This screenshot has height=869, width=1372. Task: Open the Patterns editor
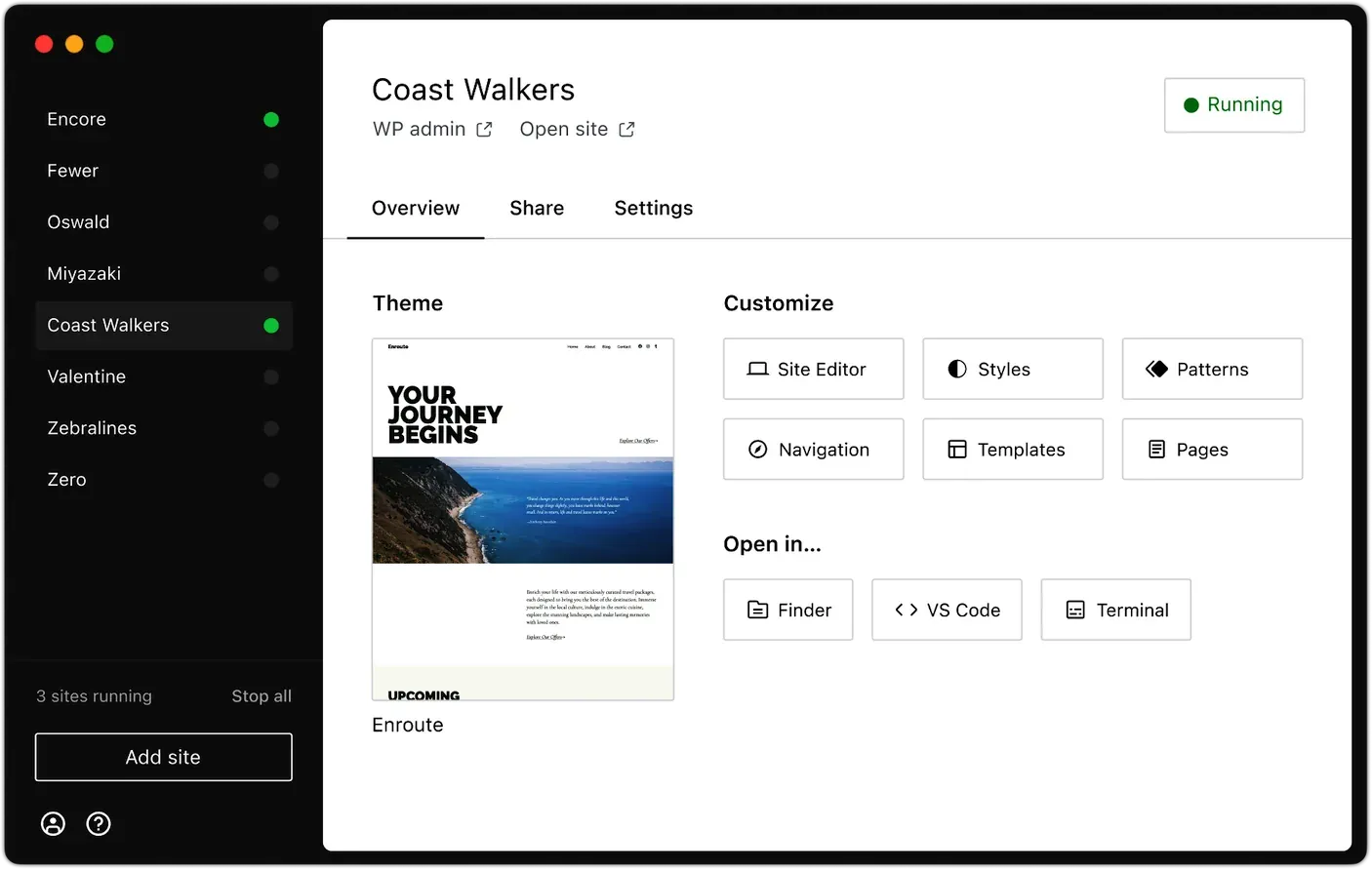click(1211, 369)
